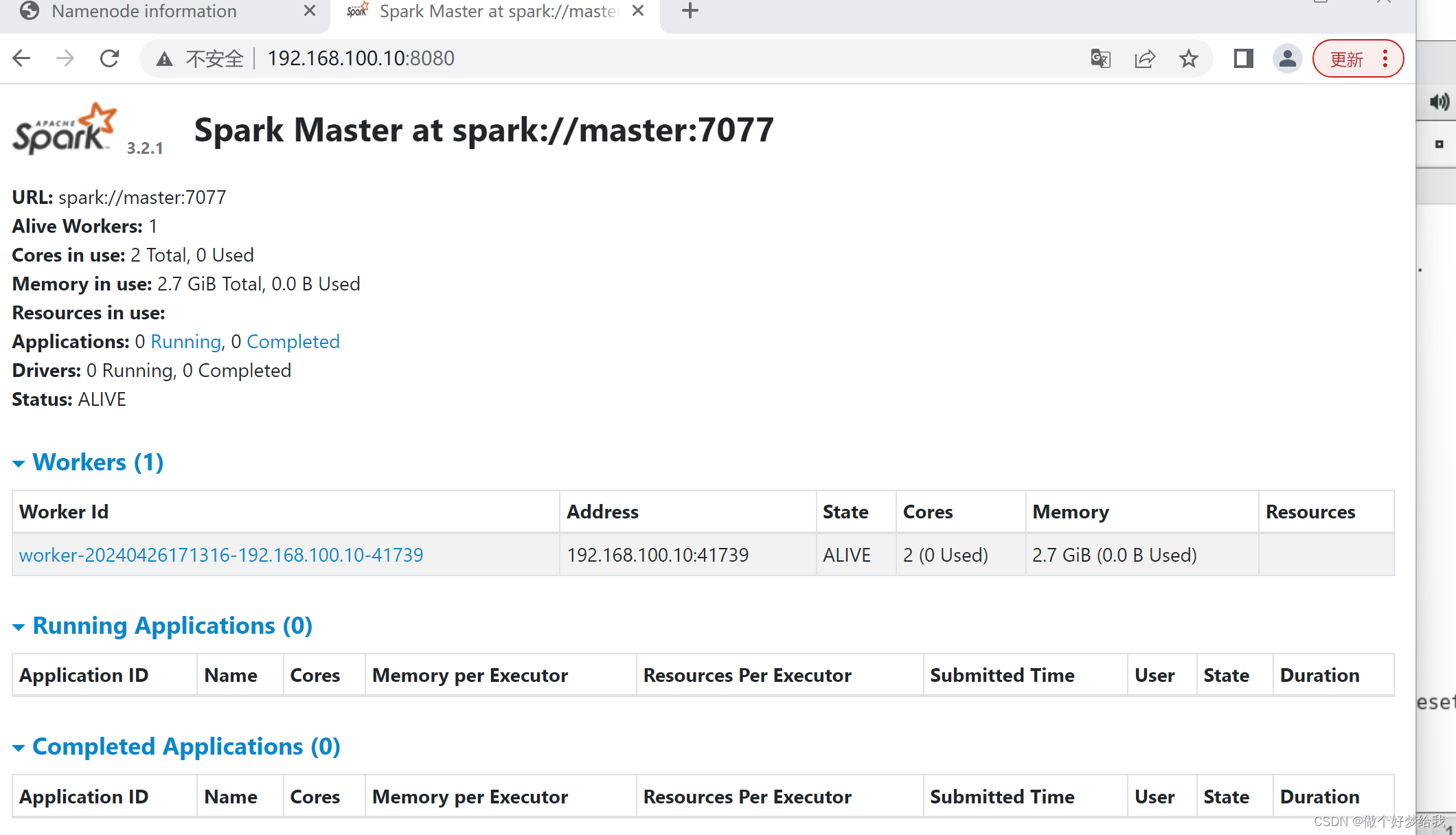The height and width of the screenshot is (835, 1456).
Task: Switch to the Namenode information tab
Action: coord(144,12)
